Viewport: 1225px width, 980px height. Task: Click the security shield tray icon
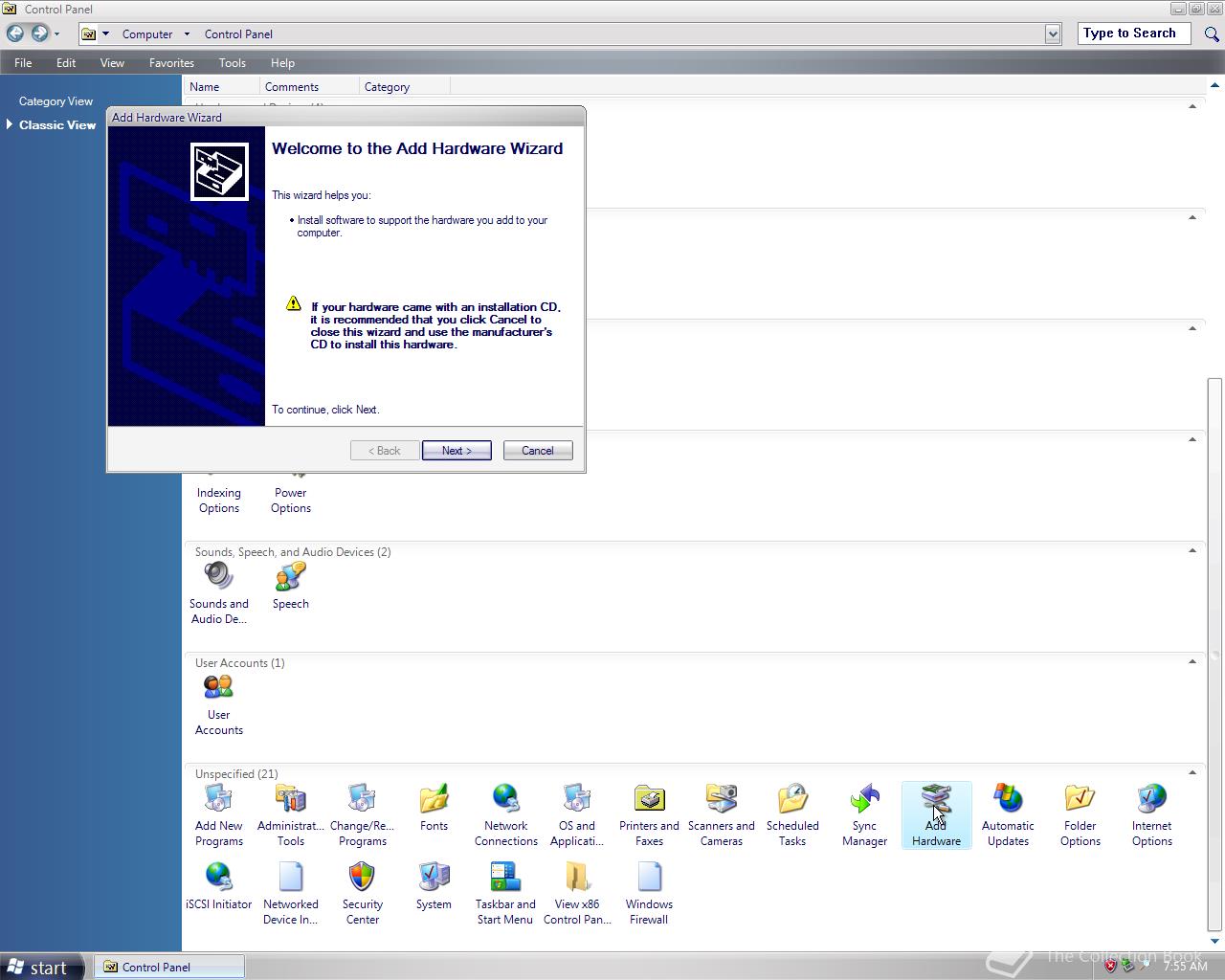pyautogui.click(x=1110, y=967)
